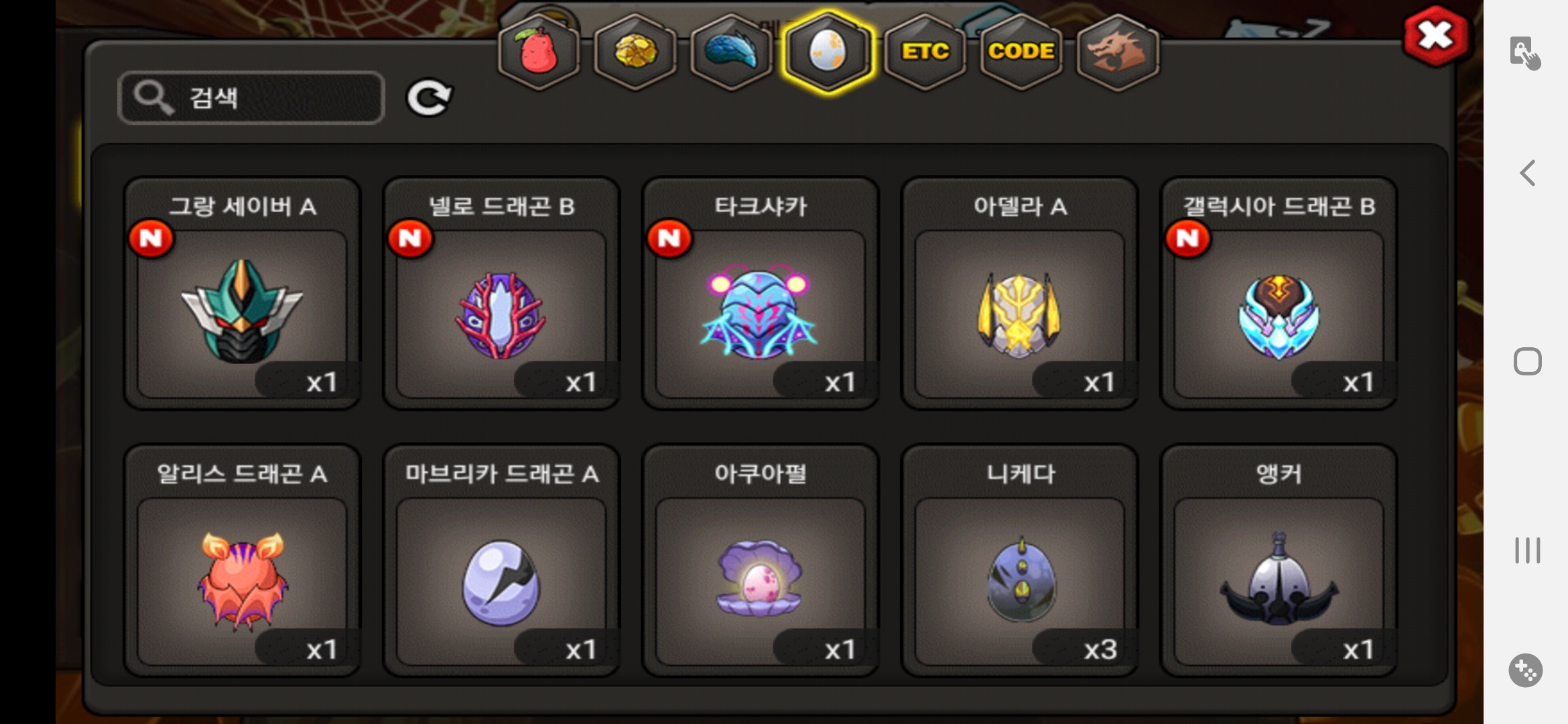This screenshot has width=1568, height=724.
Task: Choose the 알리스 드래곤 A egg
Action: pos(242,560)
